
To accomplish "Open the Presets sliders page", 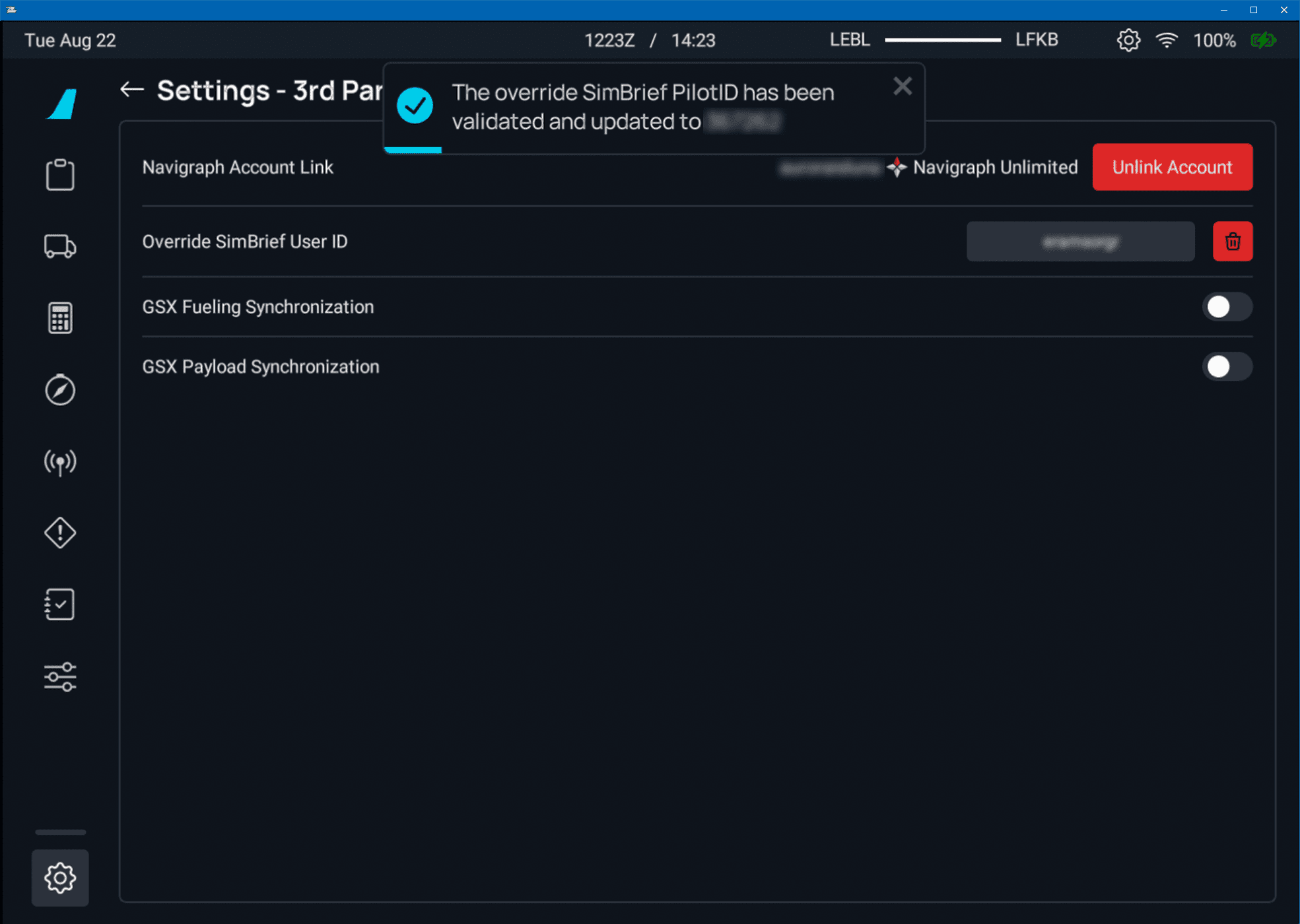I will (60, 676).
